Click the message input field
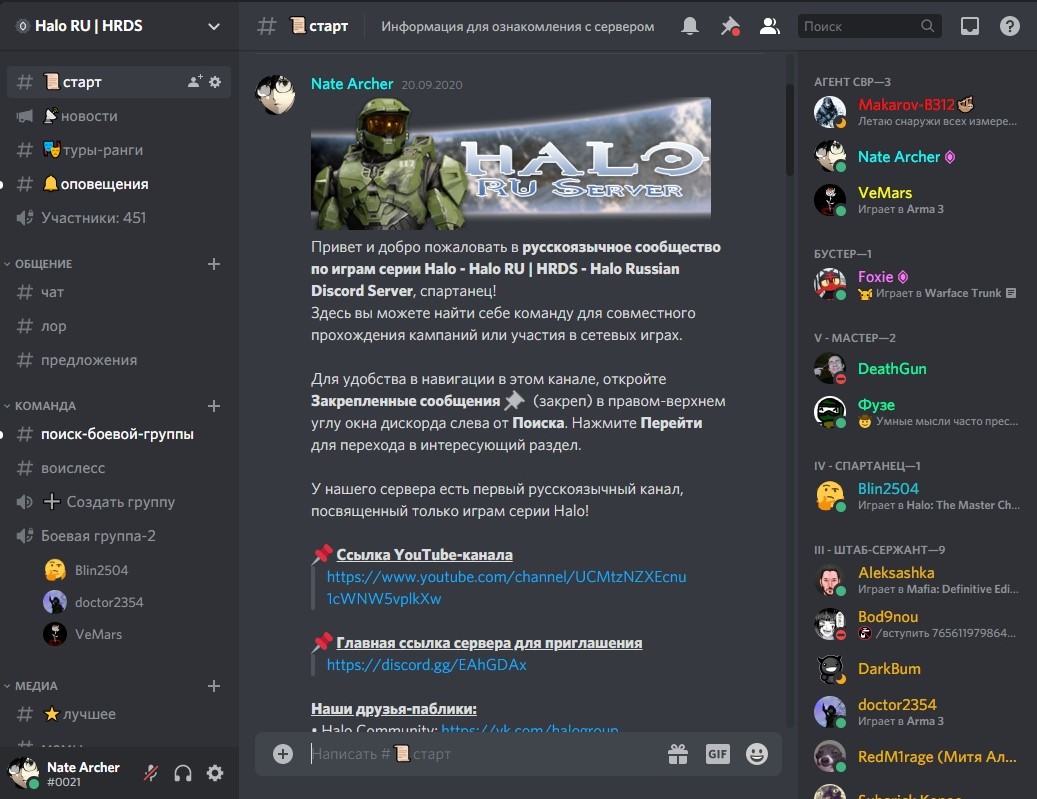This screenshot has width=1037, height=799. click(x=483, y=754)
